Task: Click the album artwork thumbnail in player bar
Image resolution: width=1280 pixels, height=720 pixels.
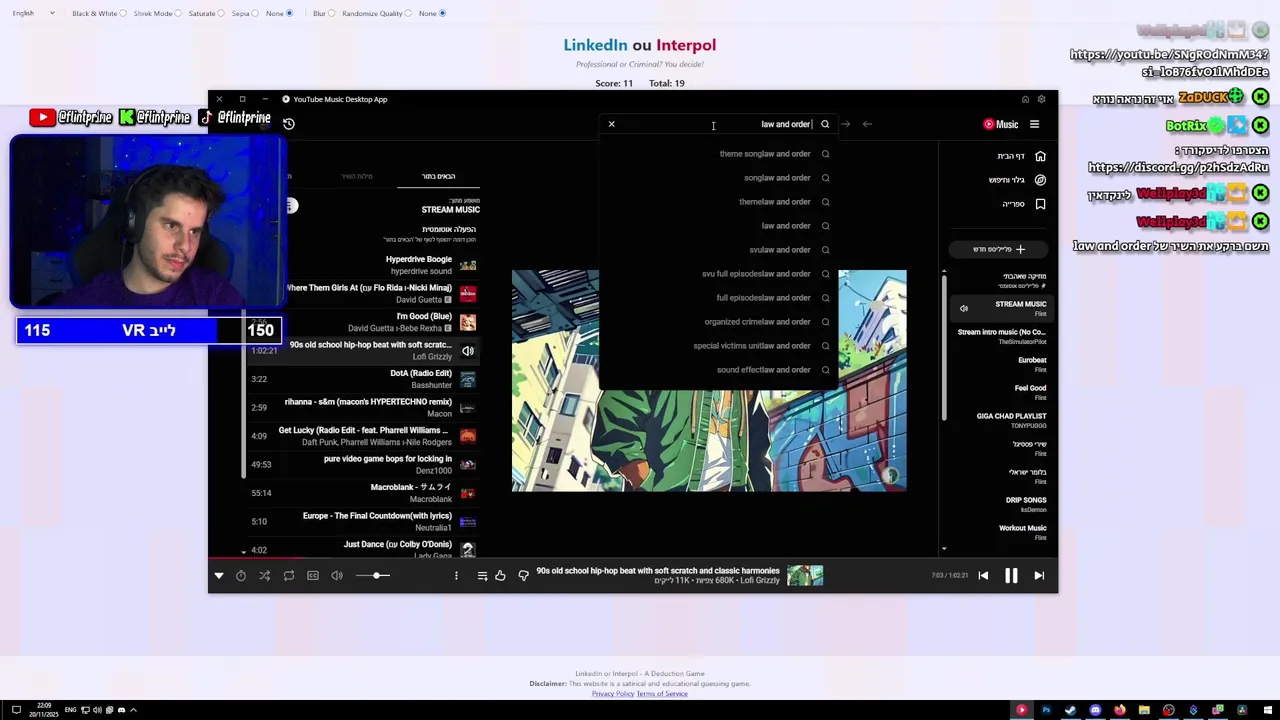Action: (805, 576)
